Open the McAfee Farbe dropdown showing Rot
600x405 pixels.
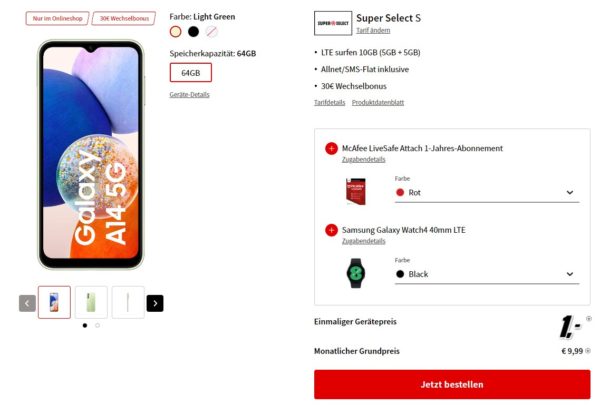click(487, 193)
